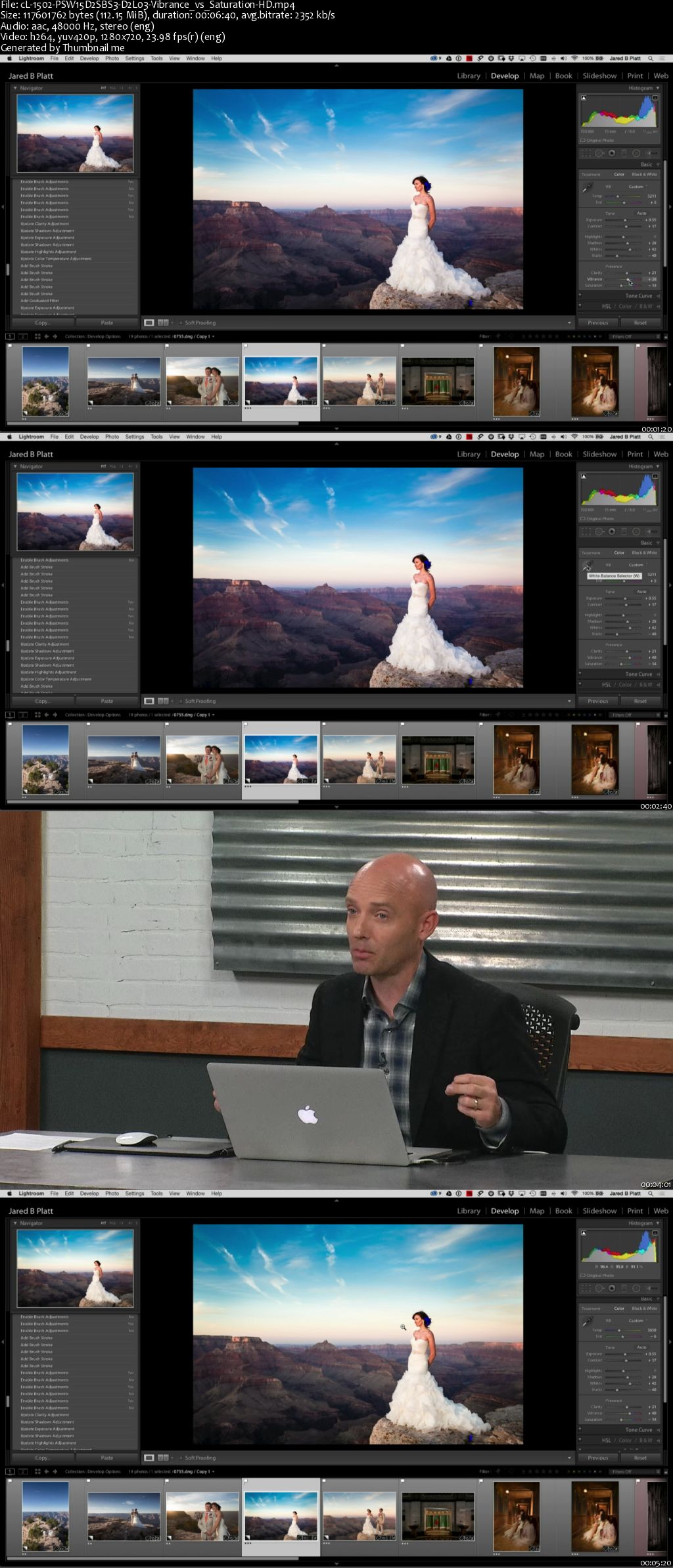Switch to Library module in 00:01:20 frame

point(469,76)
